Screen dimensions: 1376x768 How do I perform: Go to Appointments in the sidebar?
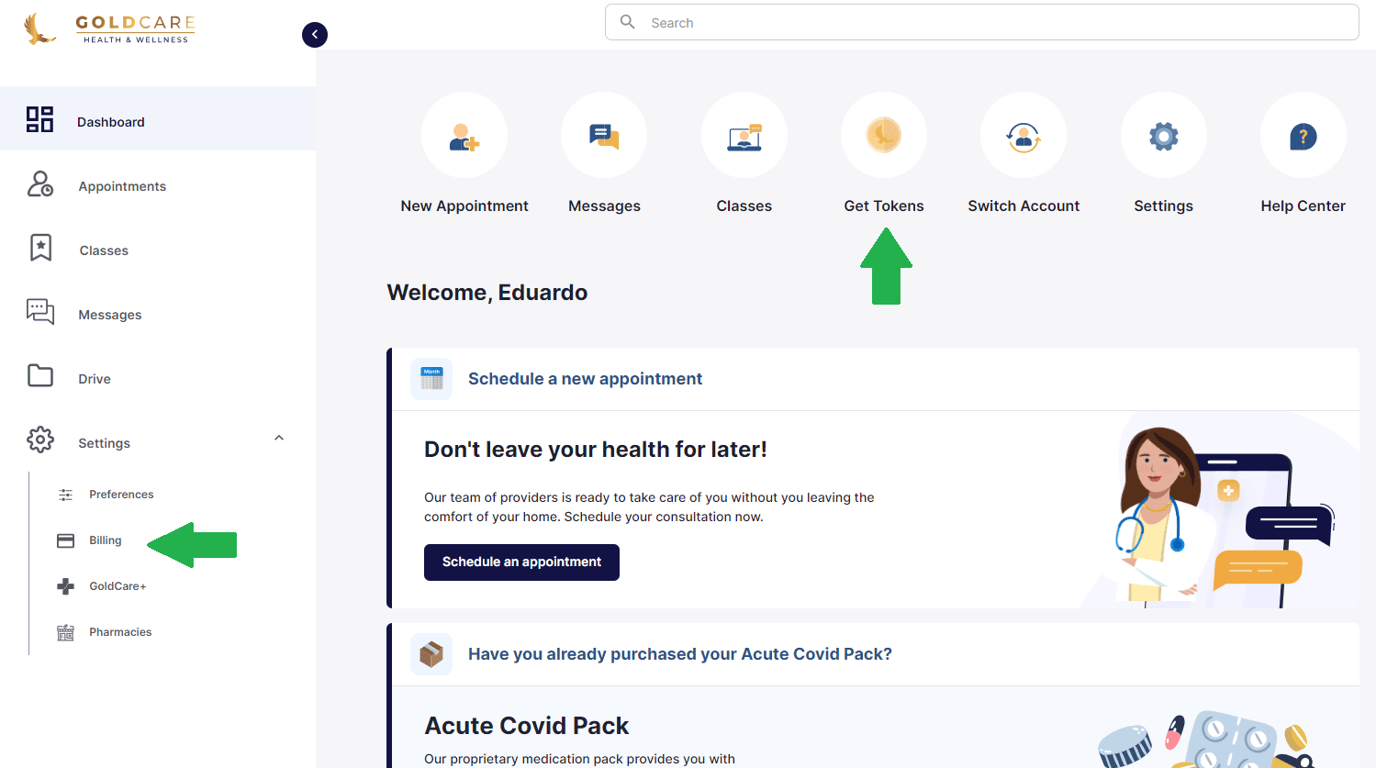tap(122, 186)
